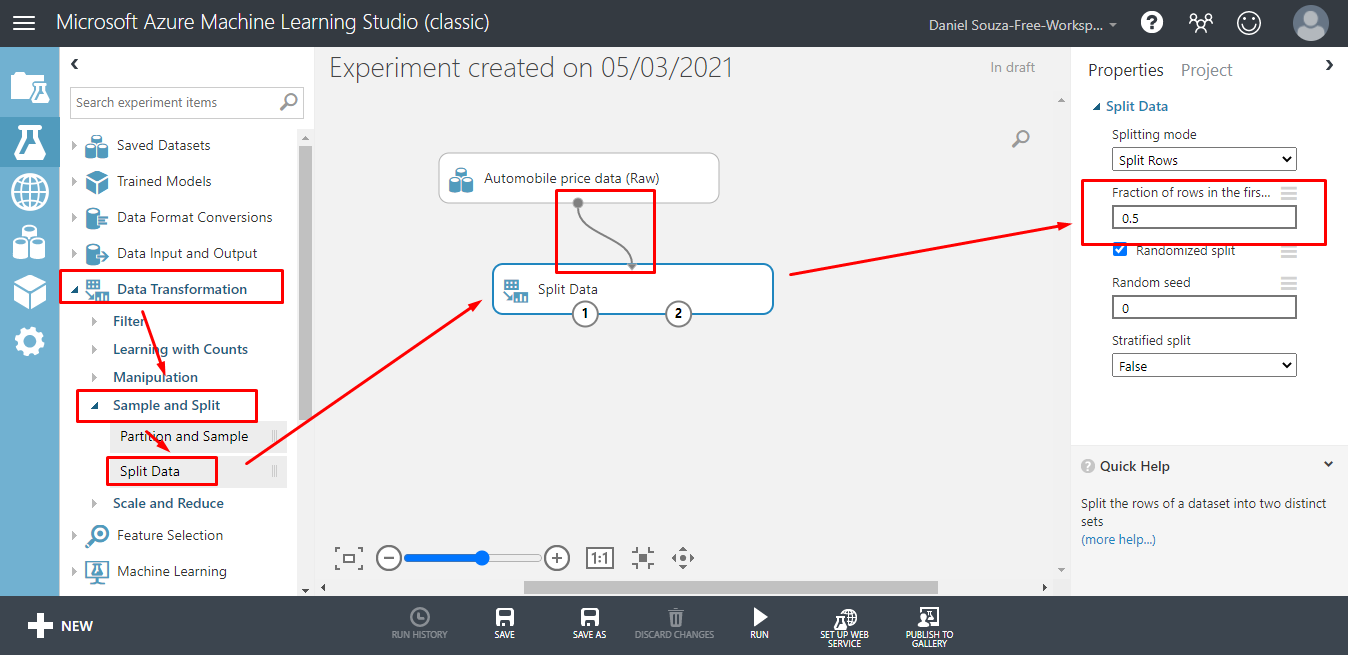Open the community people icon
The height and width of the screenshot is (655, 1348).
coord(1200,22)
